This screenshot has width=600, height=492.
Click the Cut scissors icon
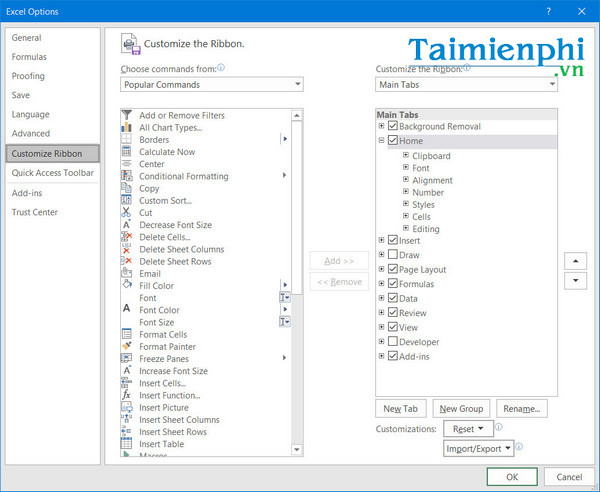tap(127, 212)
